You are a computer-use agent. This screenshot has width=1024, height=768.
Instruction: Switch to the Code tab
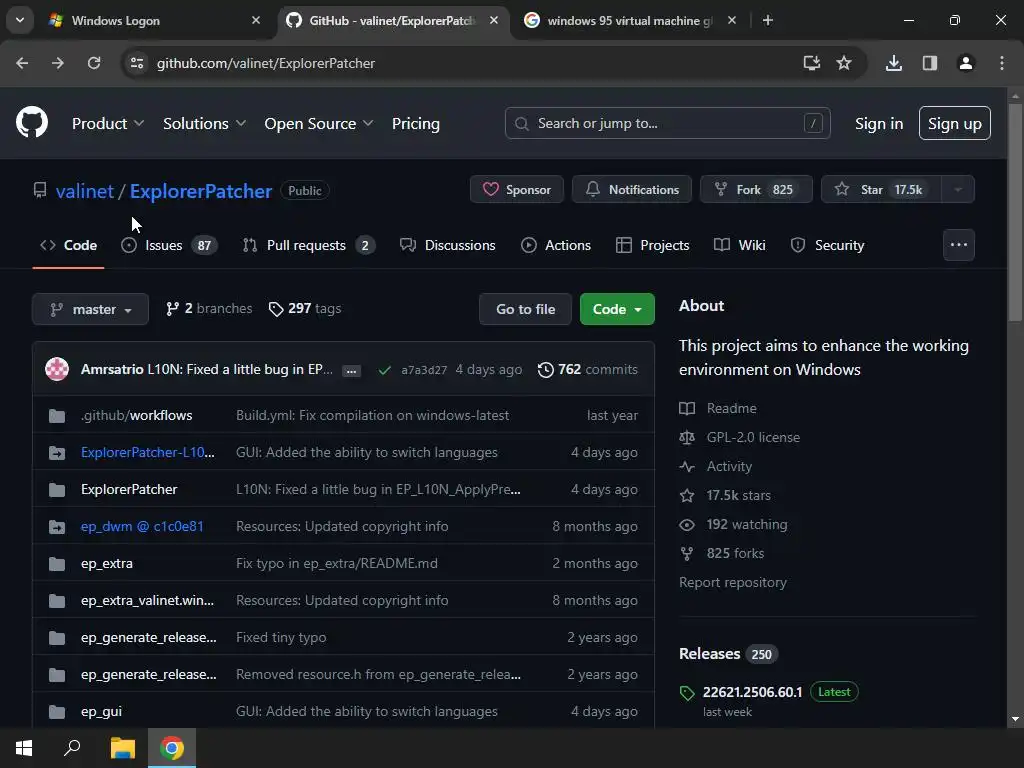click(x=69, y=246)
